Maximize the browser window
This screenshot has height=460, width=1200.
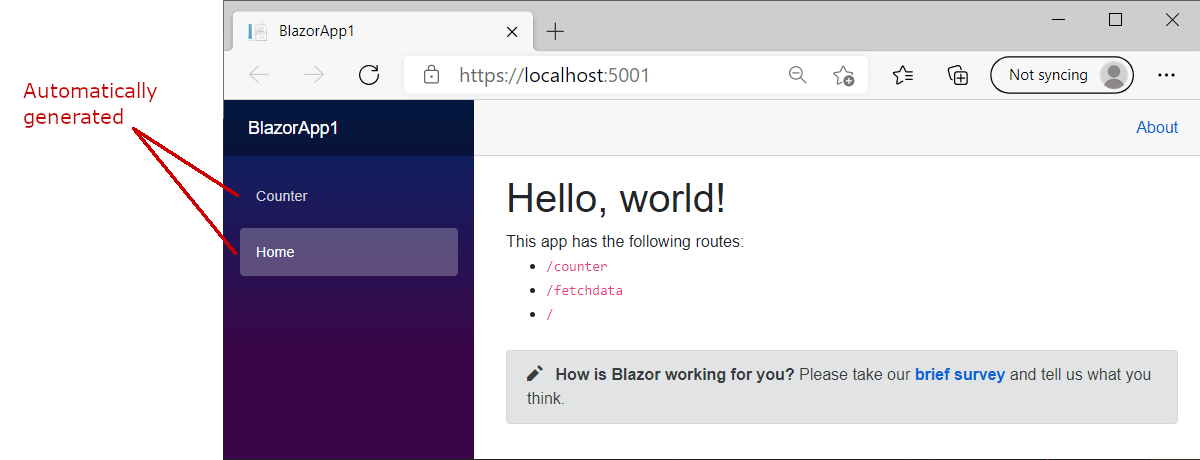click(x=1116, y=19)
